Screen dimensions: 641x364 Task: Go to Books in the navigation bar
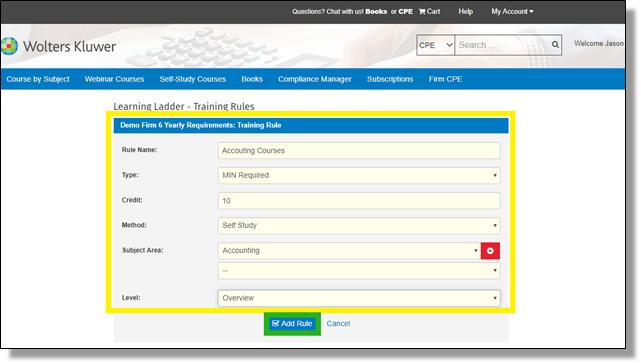pyautogui.click(x=252, y=79)
